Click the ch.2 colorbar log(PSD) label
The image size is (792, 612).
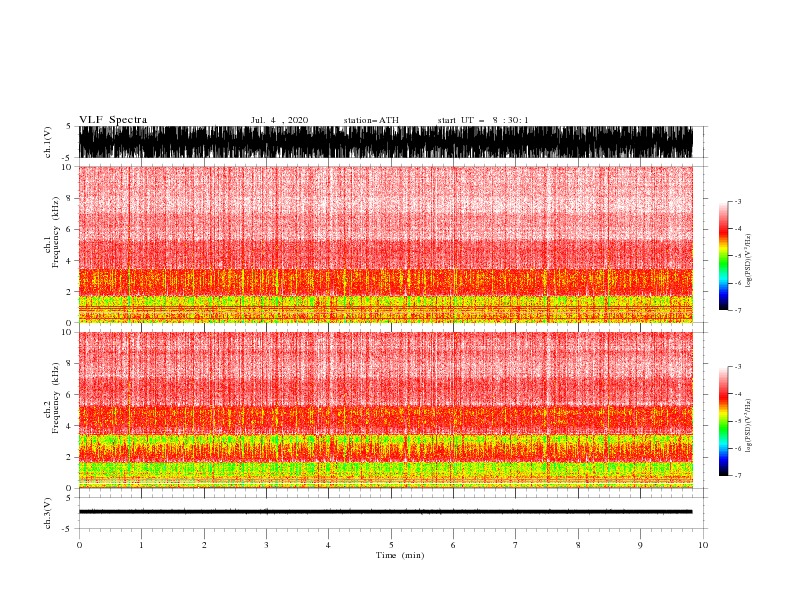(x=748, y=426)
